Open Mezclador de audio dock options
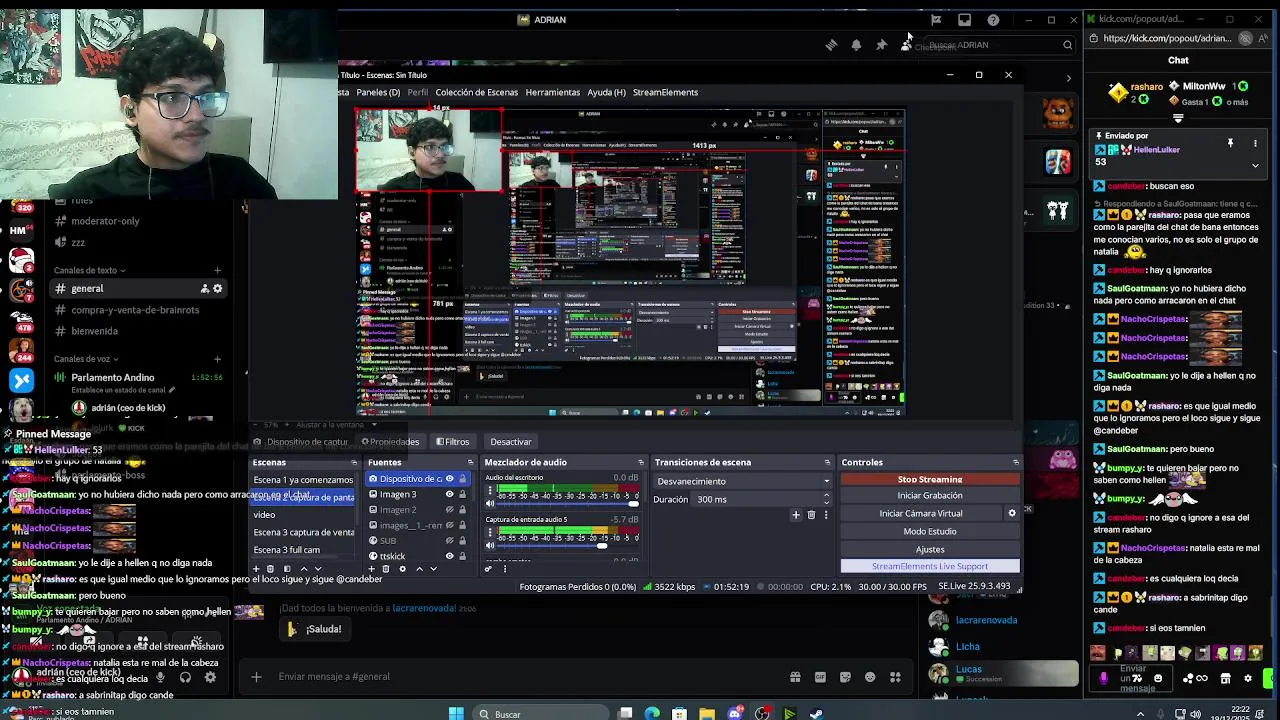Screen dimensions: 1280x720 coord(641,463)
